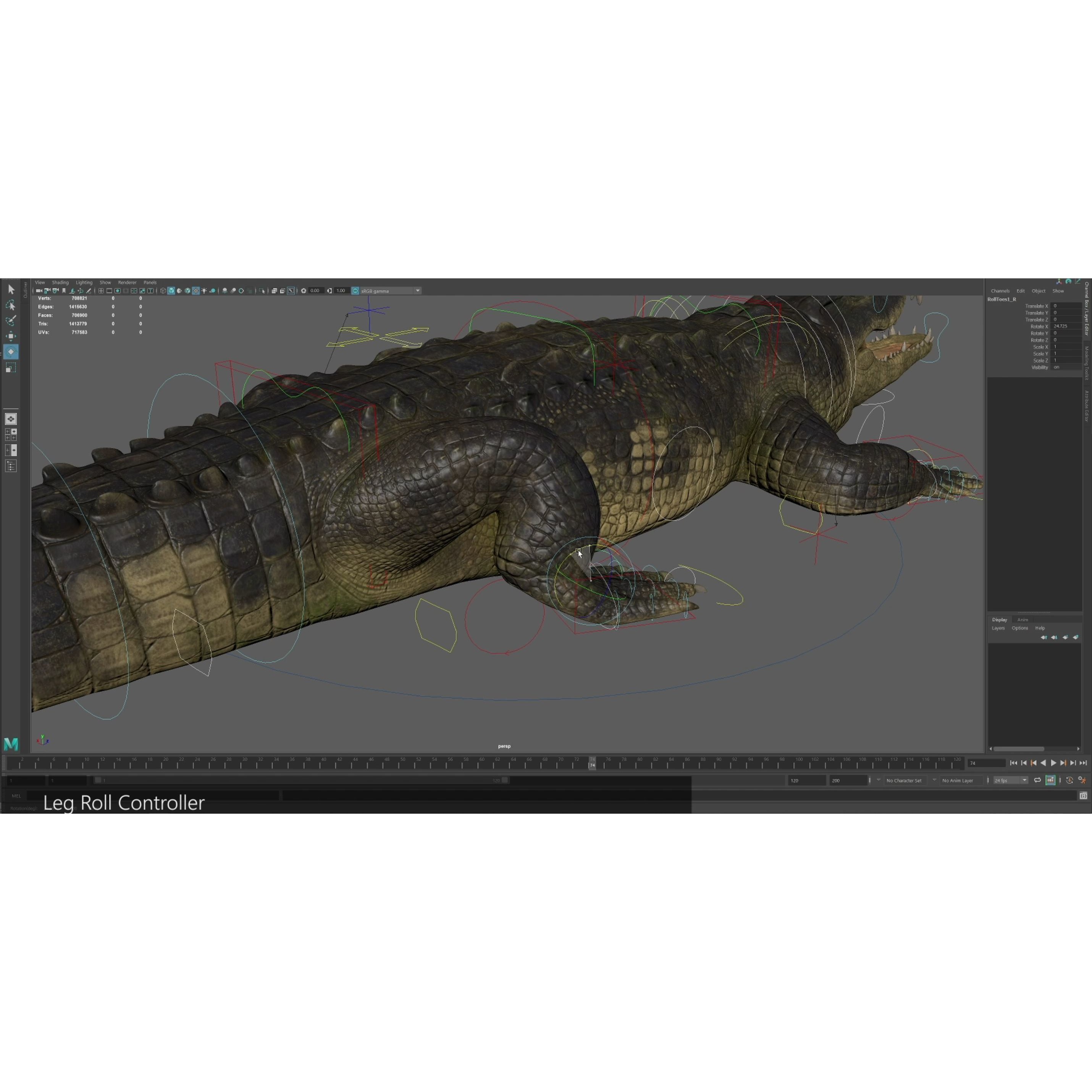Click the single perspective layout icon
Screen dimensions: 1092x1092
pyautogui.click(x=11, y=419)
